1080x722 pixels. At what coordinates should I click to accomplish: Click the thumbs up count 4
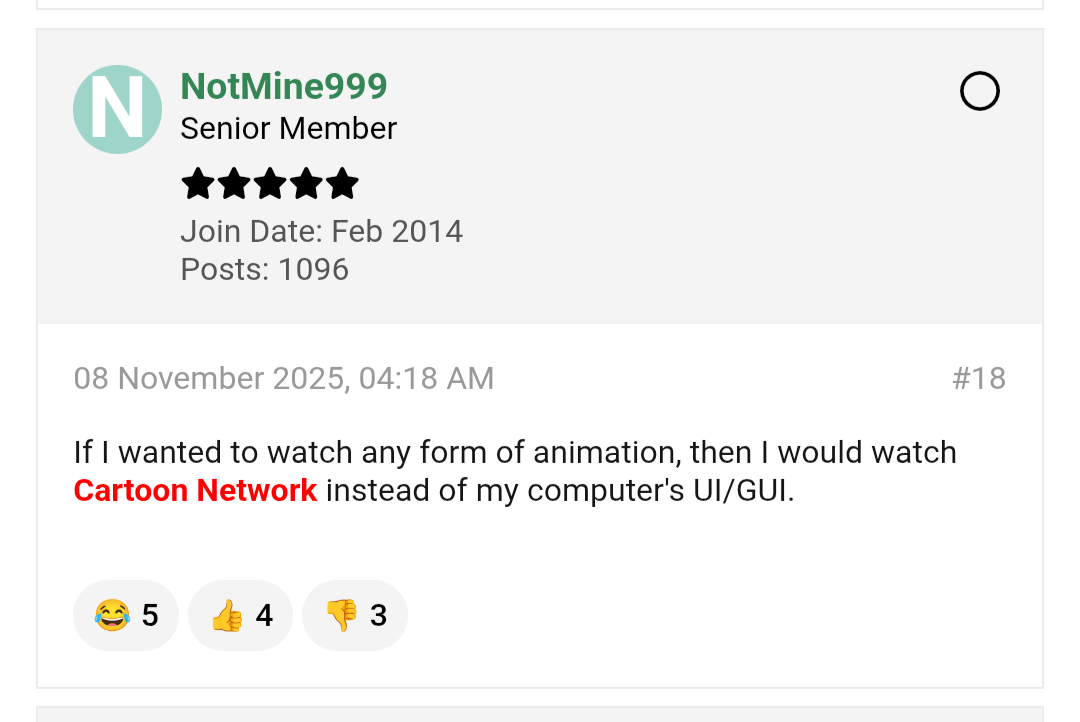264,615
